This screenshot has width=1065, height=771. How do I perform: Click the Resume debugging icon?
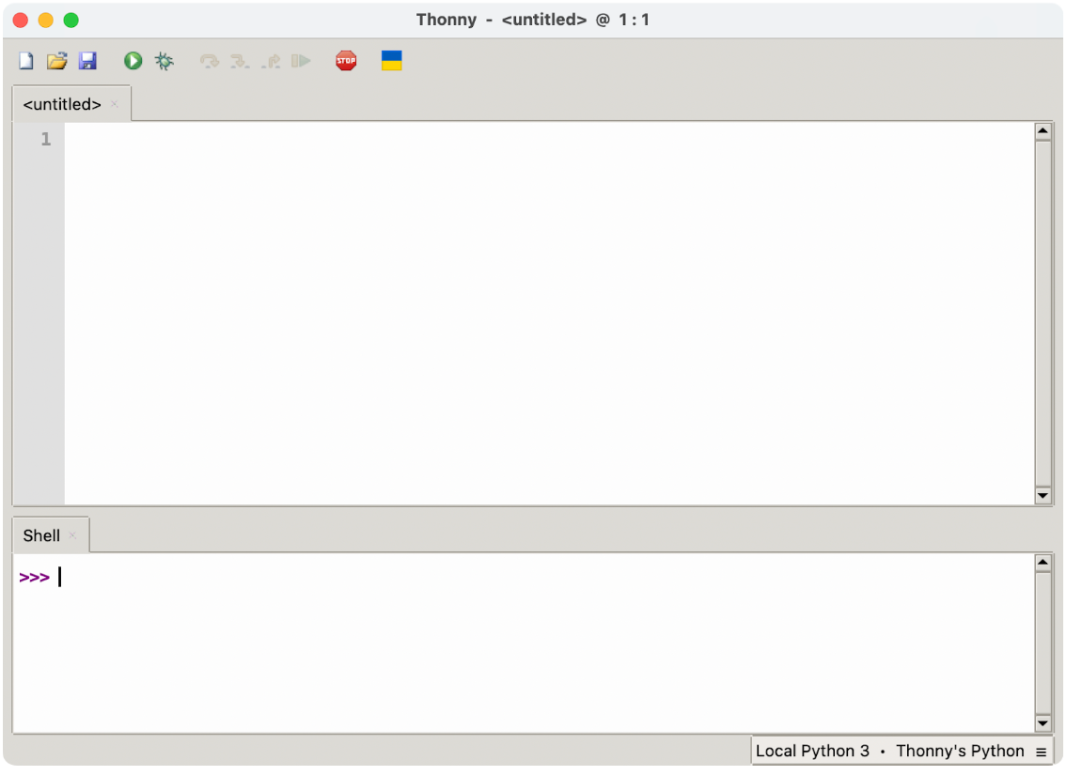click(301, 61)
